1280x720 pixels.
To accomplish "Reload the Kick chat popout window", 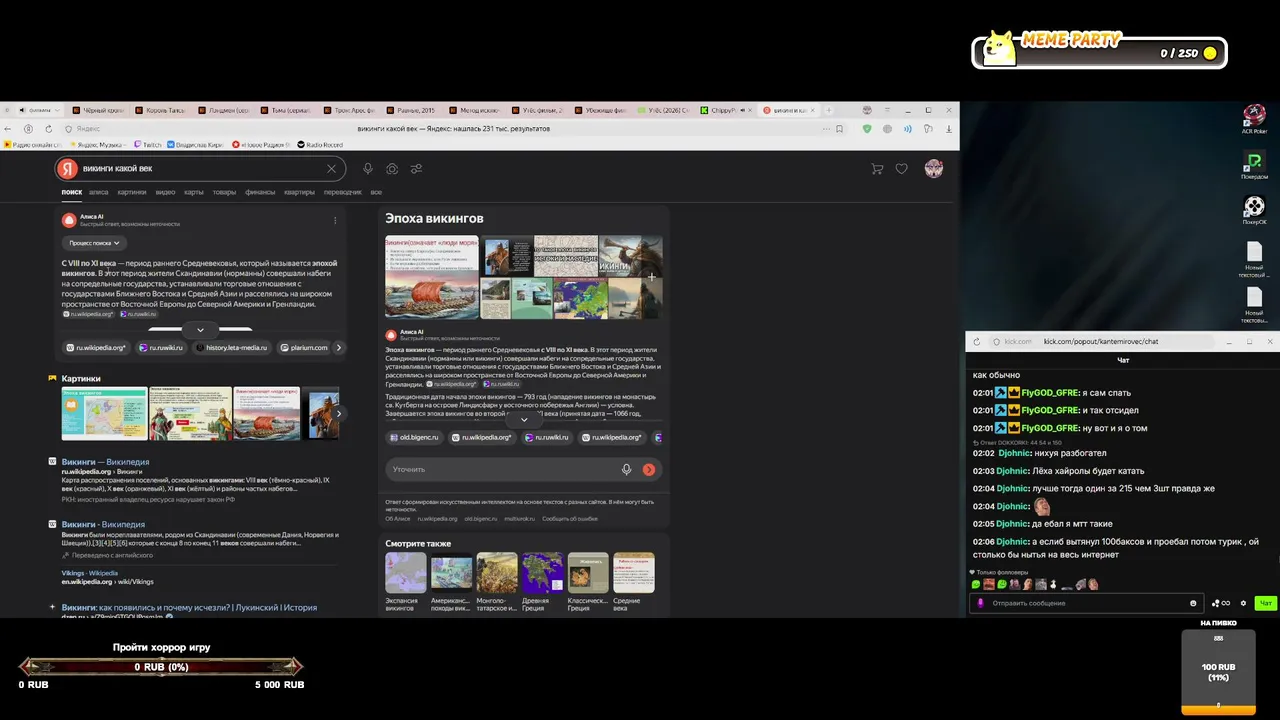I will [x=977, y=342].
